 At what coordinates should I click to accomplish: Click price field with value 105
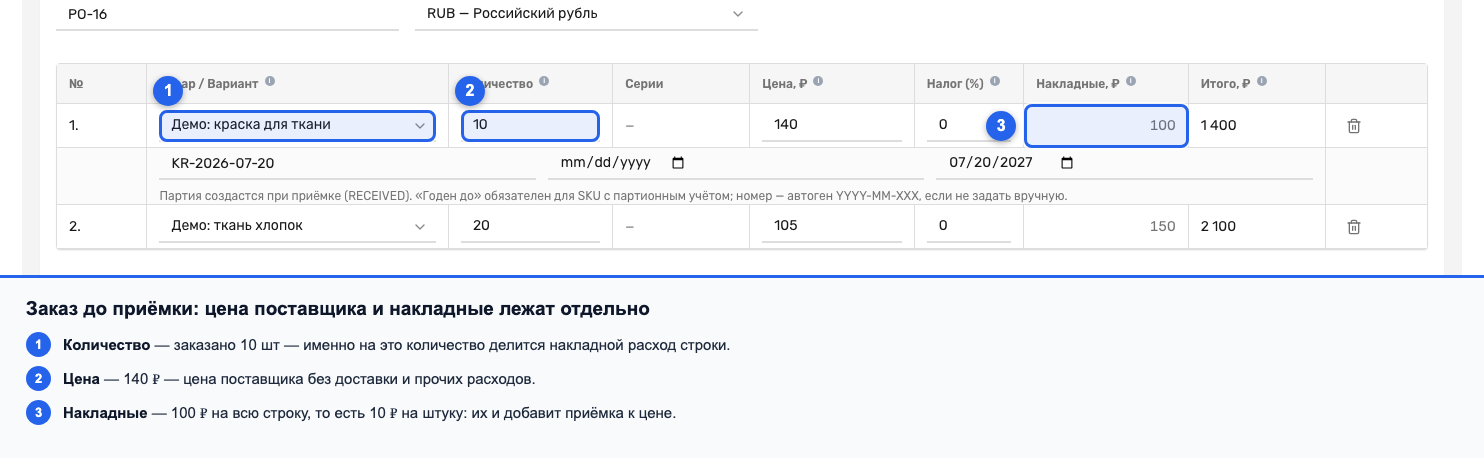coord(830,226)
